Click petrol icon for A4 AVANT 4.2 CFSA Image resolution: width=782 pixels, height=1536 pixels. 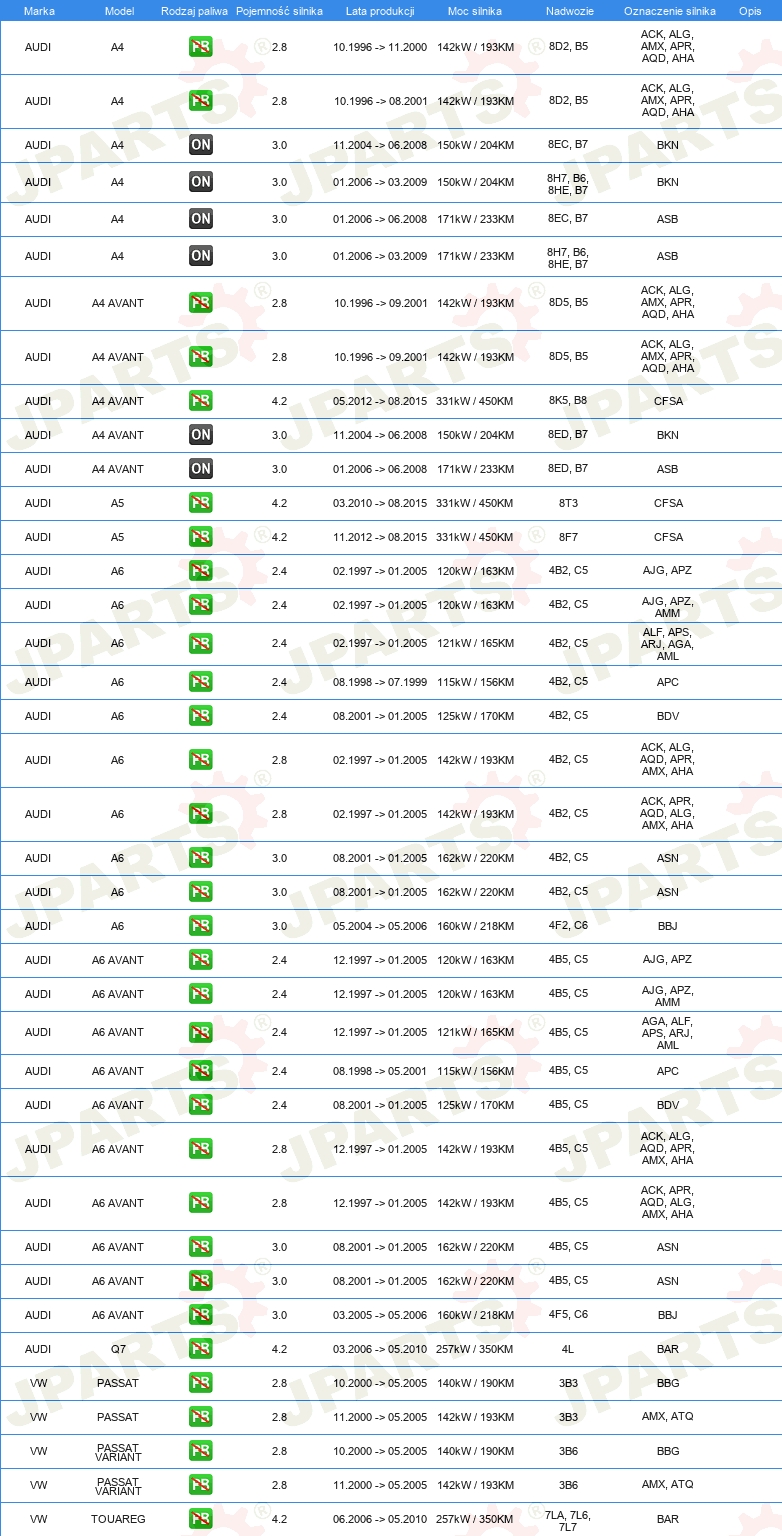201,401
